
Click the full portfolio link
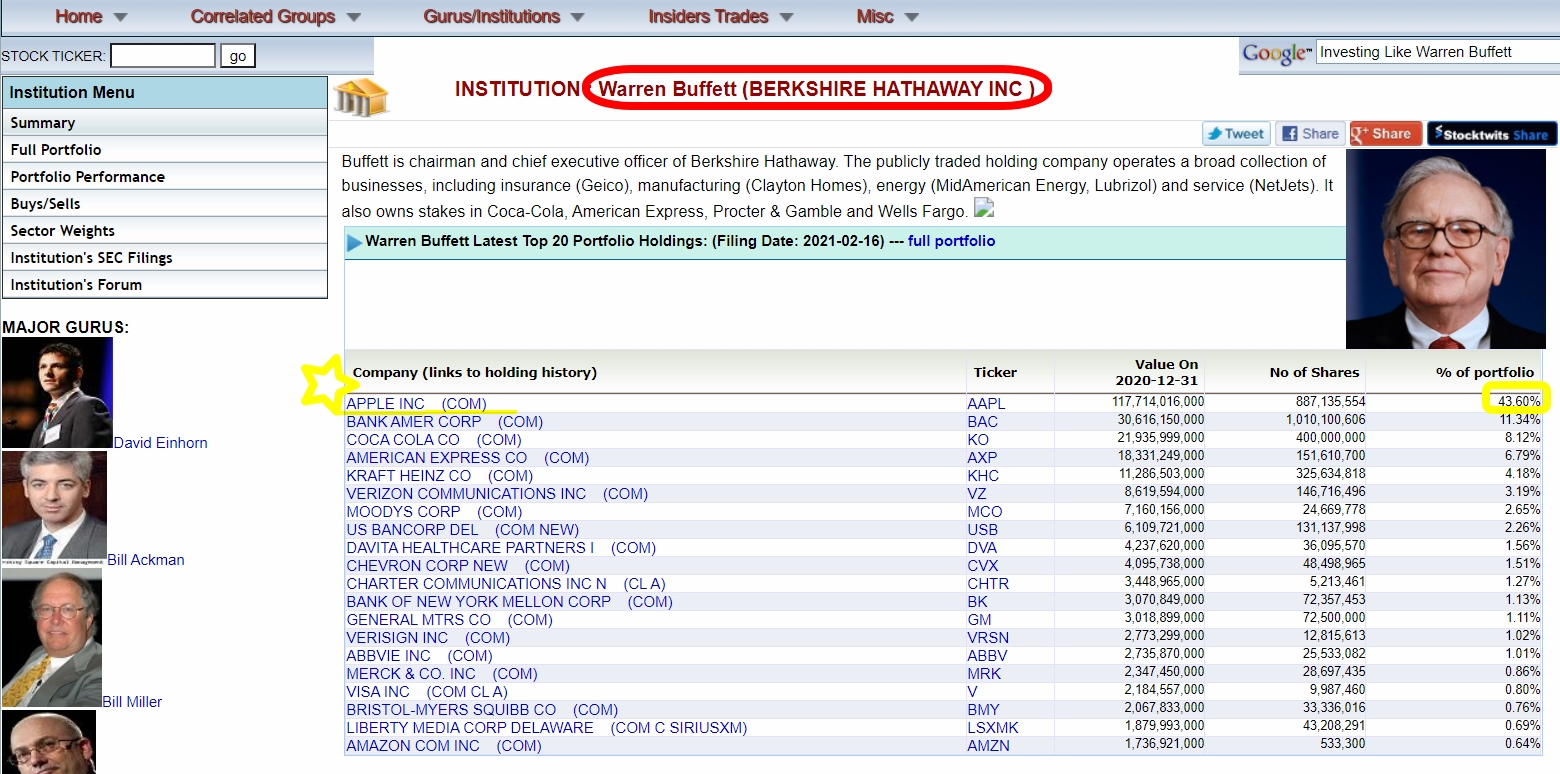click(951, 241)
